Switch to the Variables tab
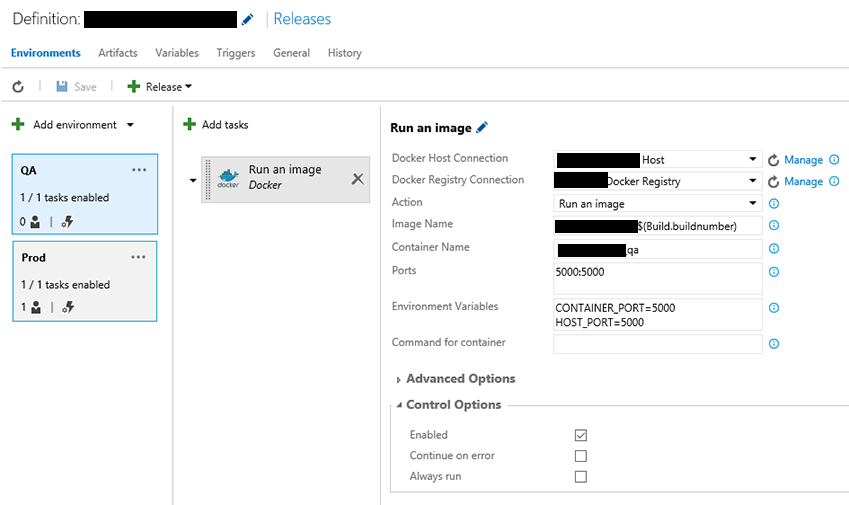Image resolution: width=849 pixels, height=505 pixels. [177, 53]
